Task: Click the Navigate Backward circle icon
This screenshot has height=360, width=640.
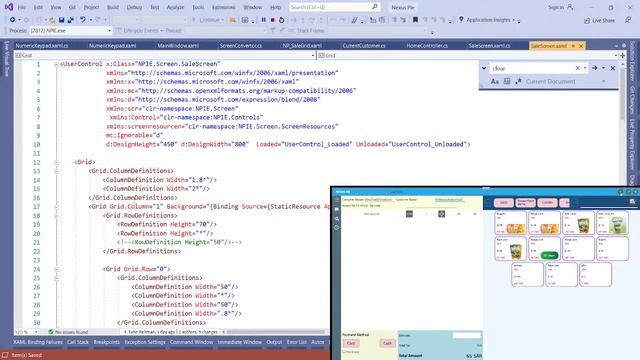Action: 13,20
